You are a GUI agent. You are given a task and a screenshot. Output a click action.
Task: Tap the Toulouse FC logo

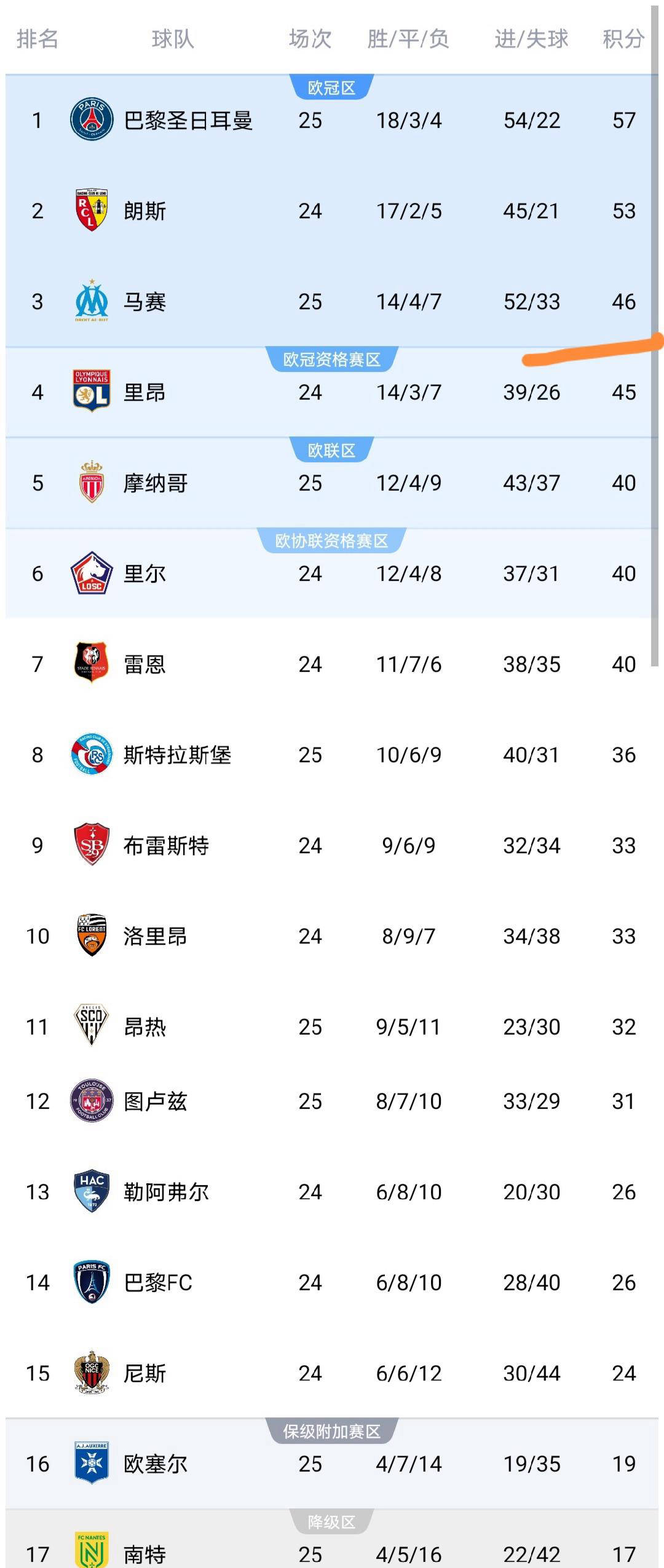92,1100
